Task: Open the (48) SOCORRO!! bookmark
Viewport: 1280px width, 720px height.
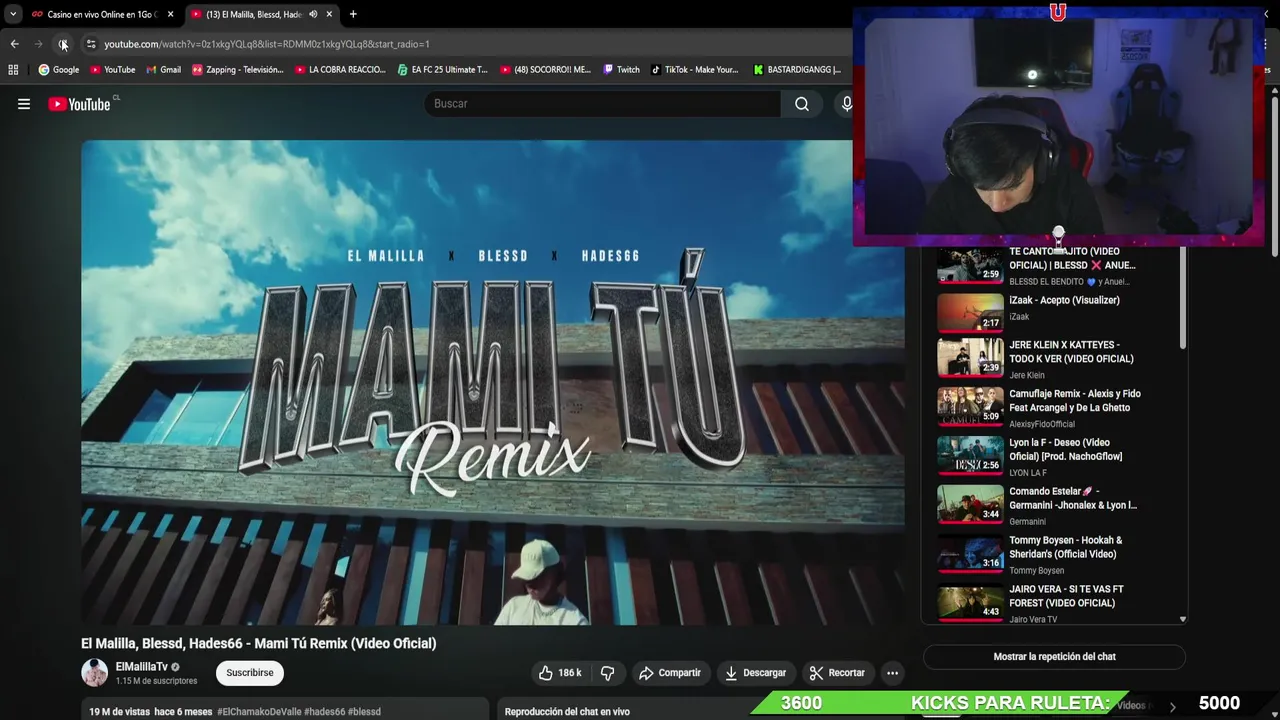Action: 545,70
